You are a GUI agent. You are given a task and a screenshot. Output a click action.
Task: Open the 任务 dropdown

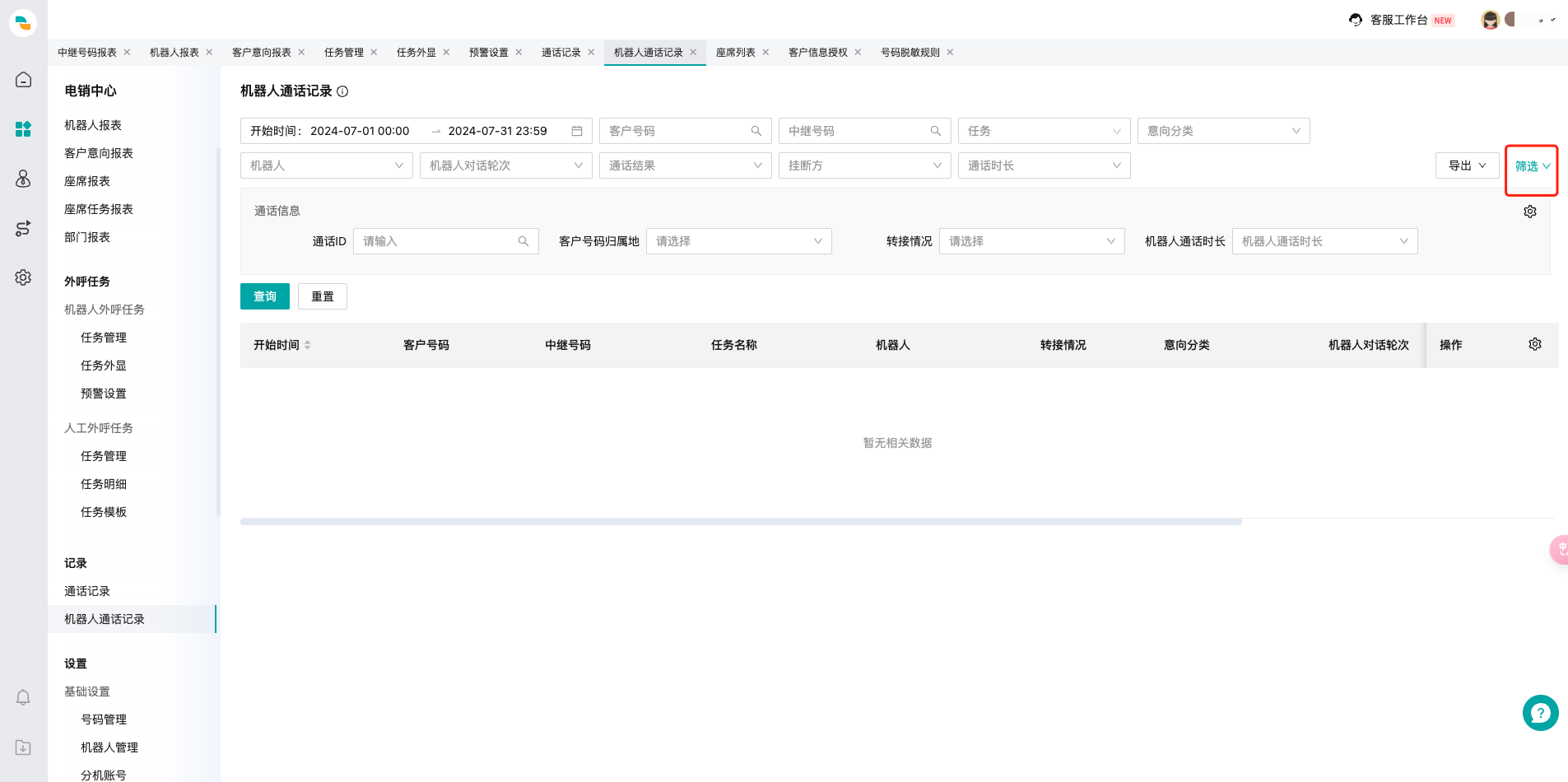1045,131
